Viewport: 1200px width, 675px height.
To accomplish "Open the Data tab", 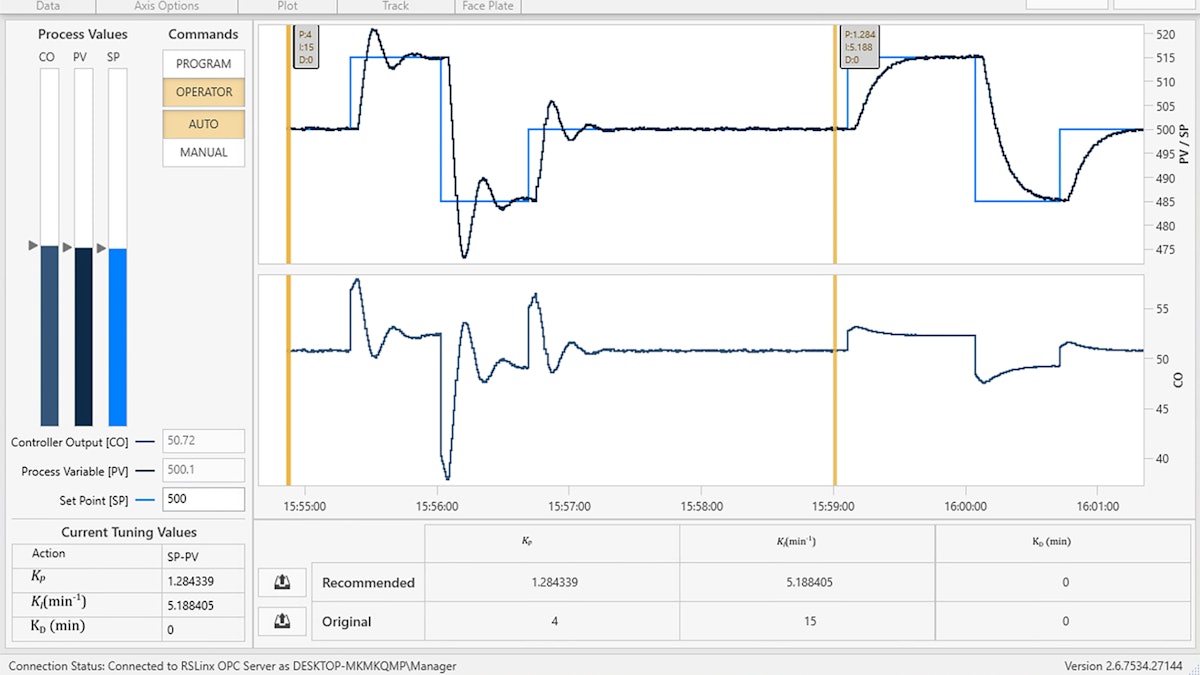I will 48,6.
